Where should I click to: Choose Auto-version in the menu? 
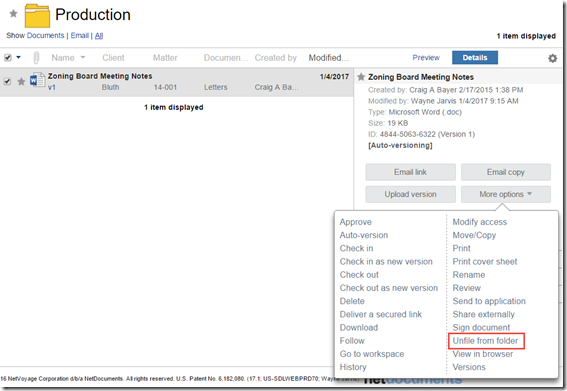coord(364,235)
